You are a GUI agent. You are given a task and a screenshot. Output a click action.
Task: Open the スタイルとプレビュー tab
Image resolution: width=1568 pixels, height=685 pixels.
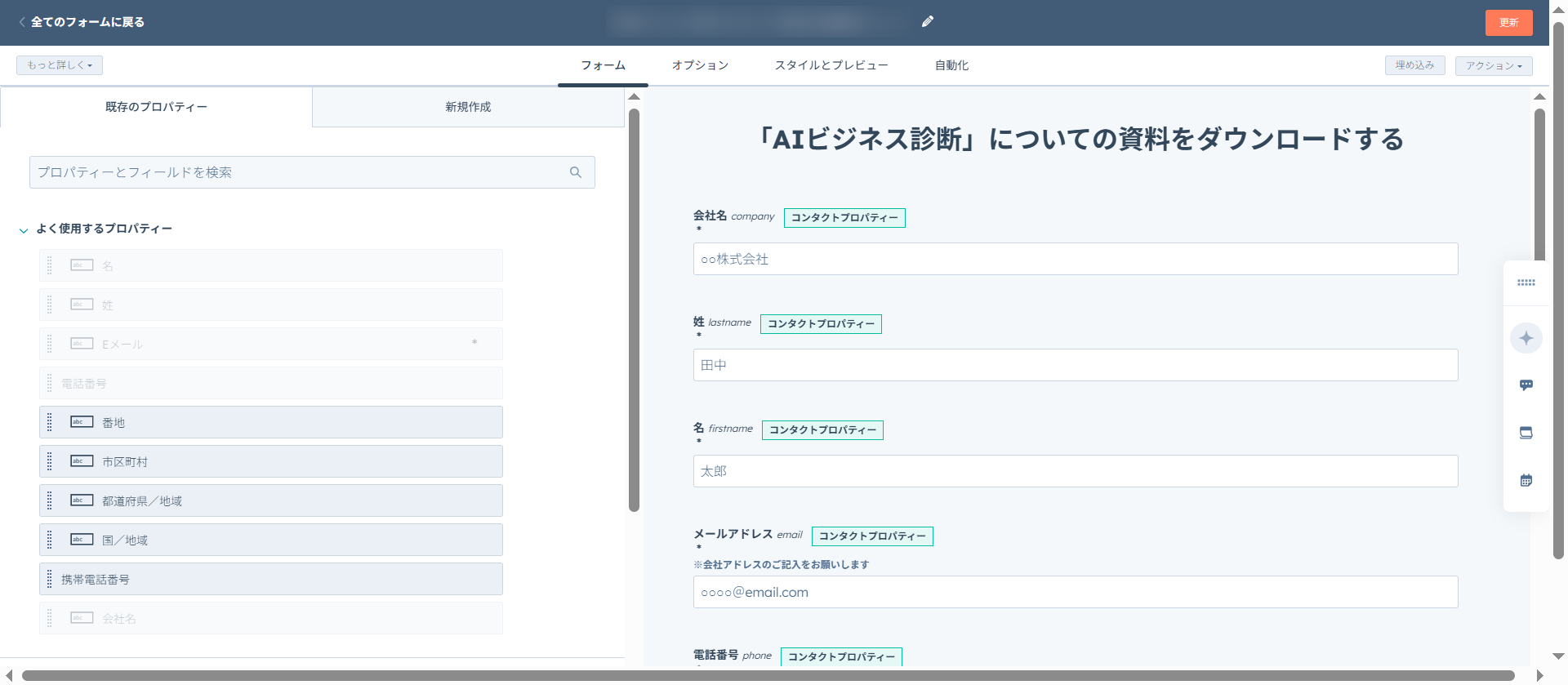click(x=831, y=65)
